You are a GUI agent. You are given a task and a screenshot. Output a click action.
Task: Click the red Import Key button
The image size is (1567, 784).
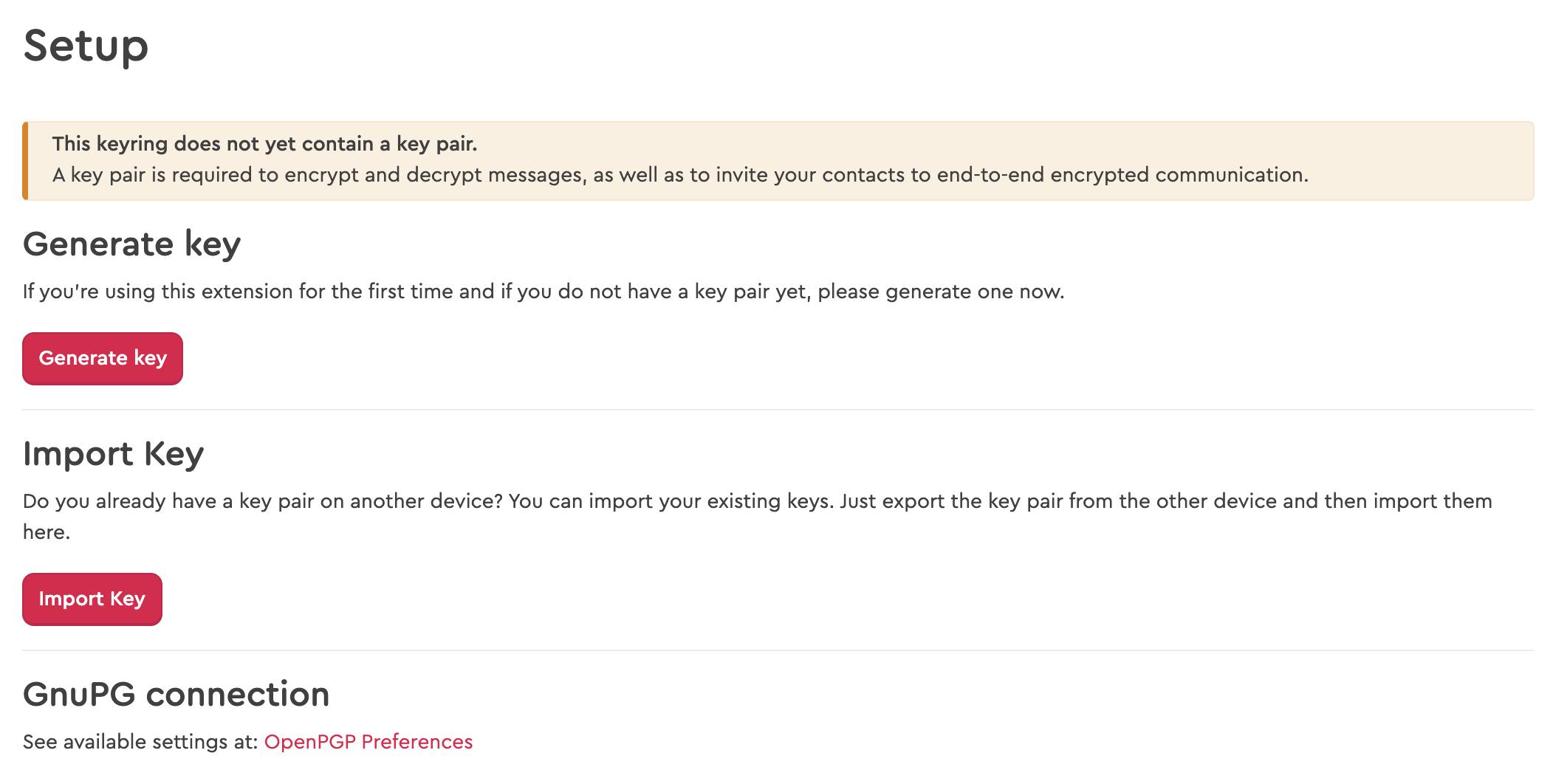coord(92,599)
